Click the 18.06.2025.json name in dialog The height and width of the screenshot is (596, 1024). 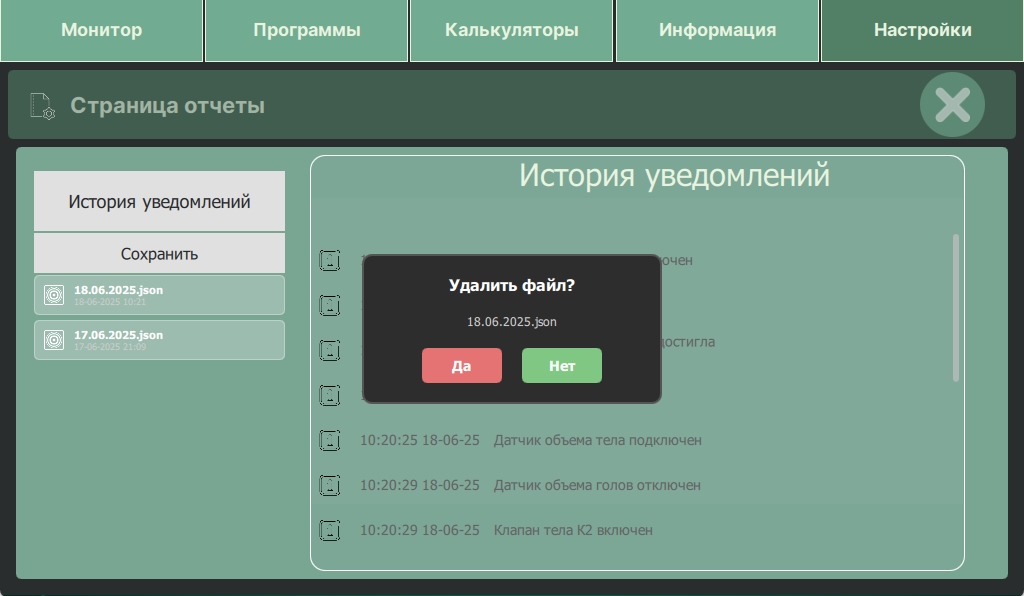pyautogui.click(x=511, y=322)
